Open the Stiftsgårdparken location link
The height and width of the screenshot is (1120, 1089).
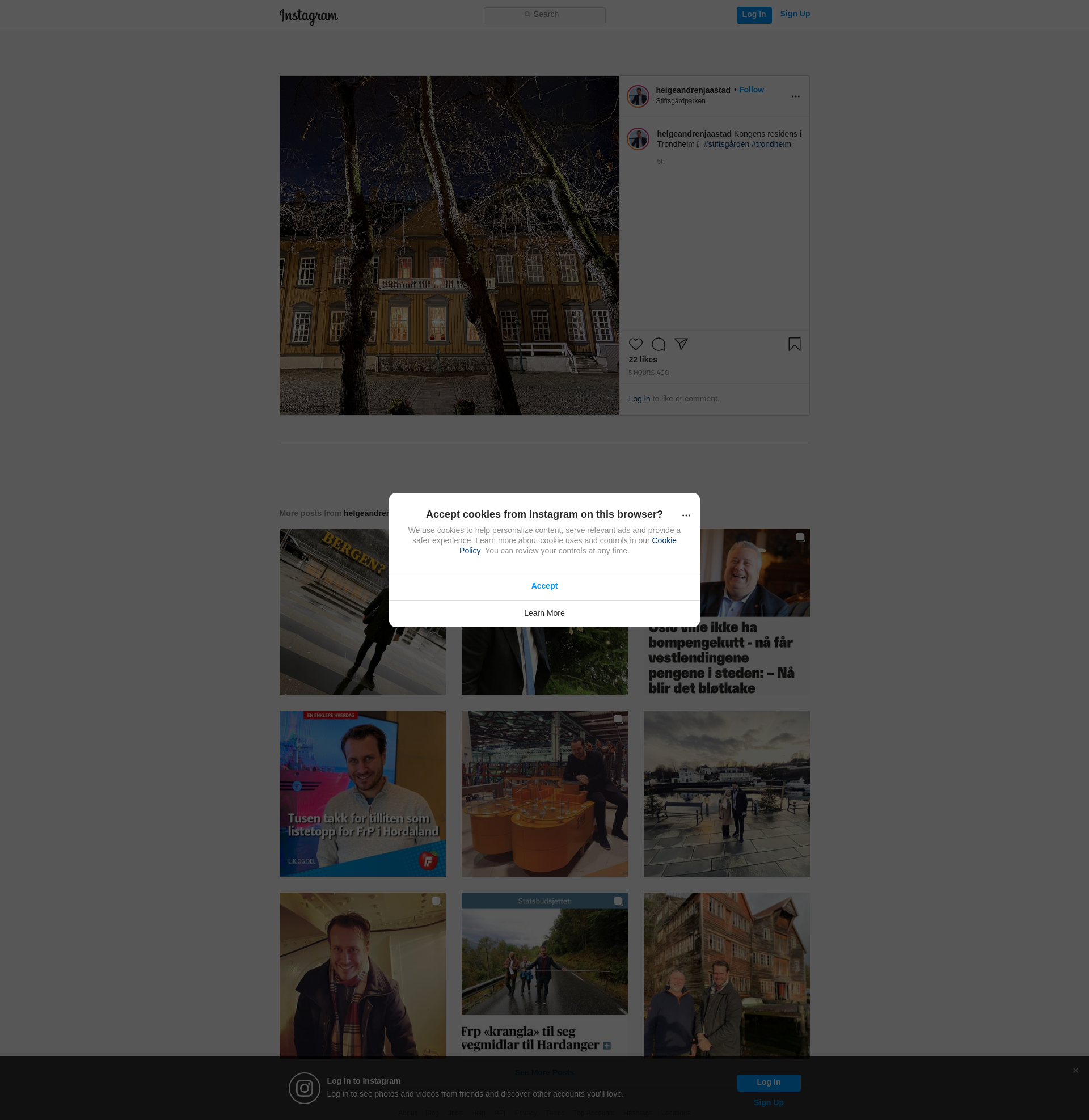pos(680,101)
